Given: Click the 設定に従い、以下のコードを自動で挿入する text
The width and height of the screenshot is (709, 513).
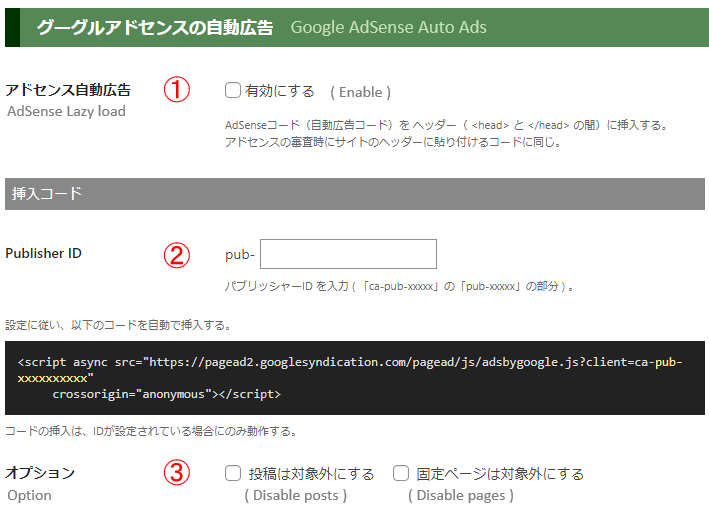Looking at the screenshot, I should [x=118, y=325].
